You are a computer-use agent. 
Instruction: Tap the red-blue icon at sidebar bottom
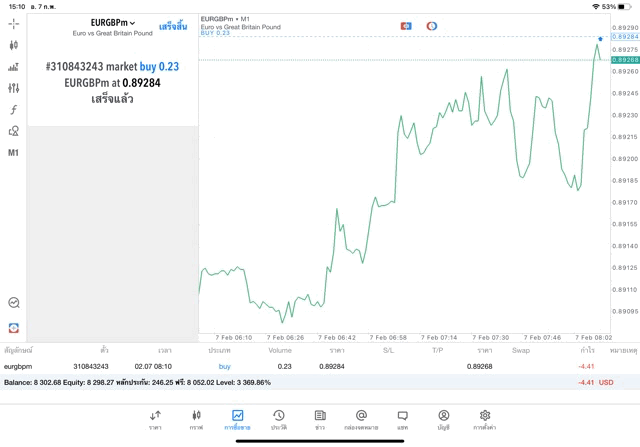click(x=13, y=328)
